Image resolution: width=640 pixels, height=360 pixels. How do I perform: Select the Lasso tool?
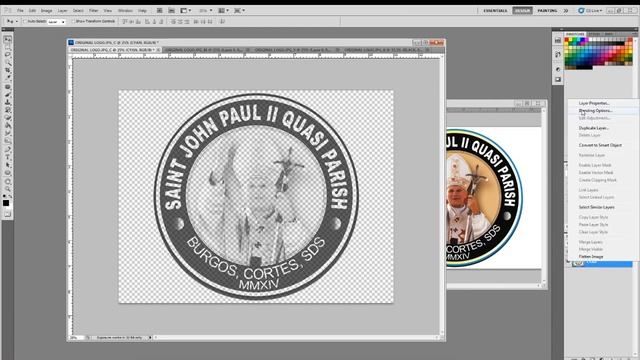pos(7,54)
